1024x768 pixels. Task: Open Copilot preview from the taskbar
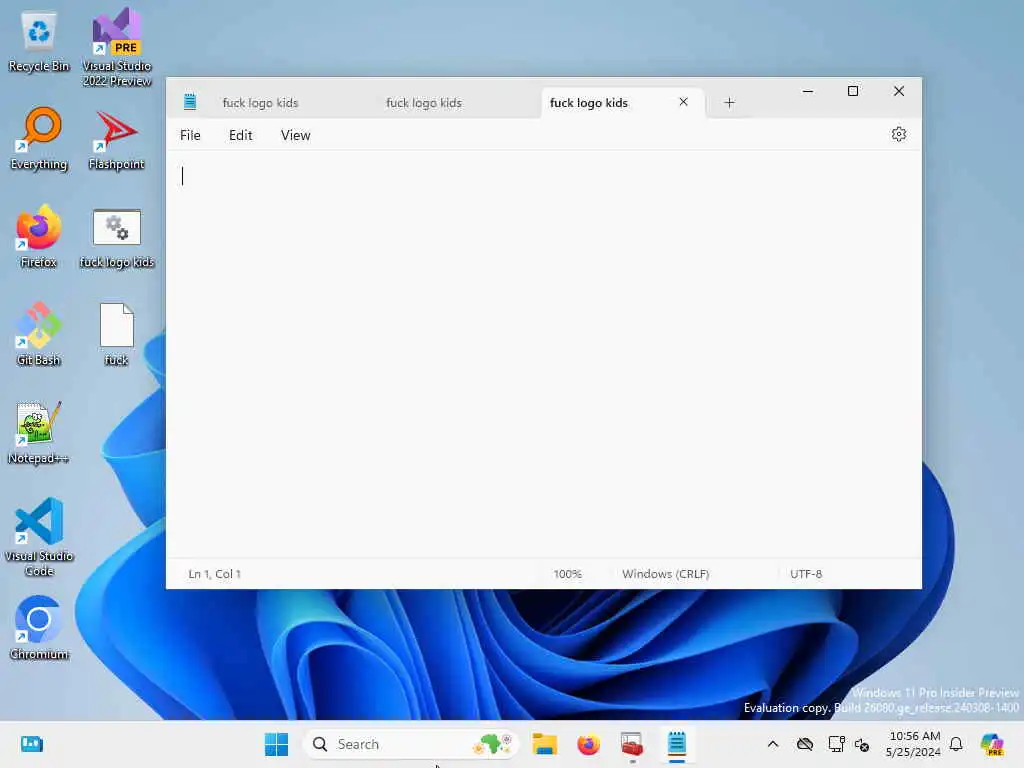pyautogui.click(x=992, y=744)
